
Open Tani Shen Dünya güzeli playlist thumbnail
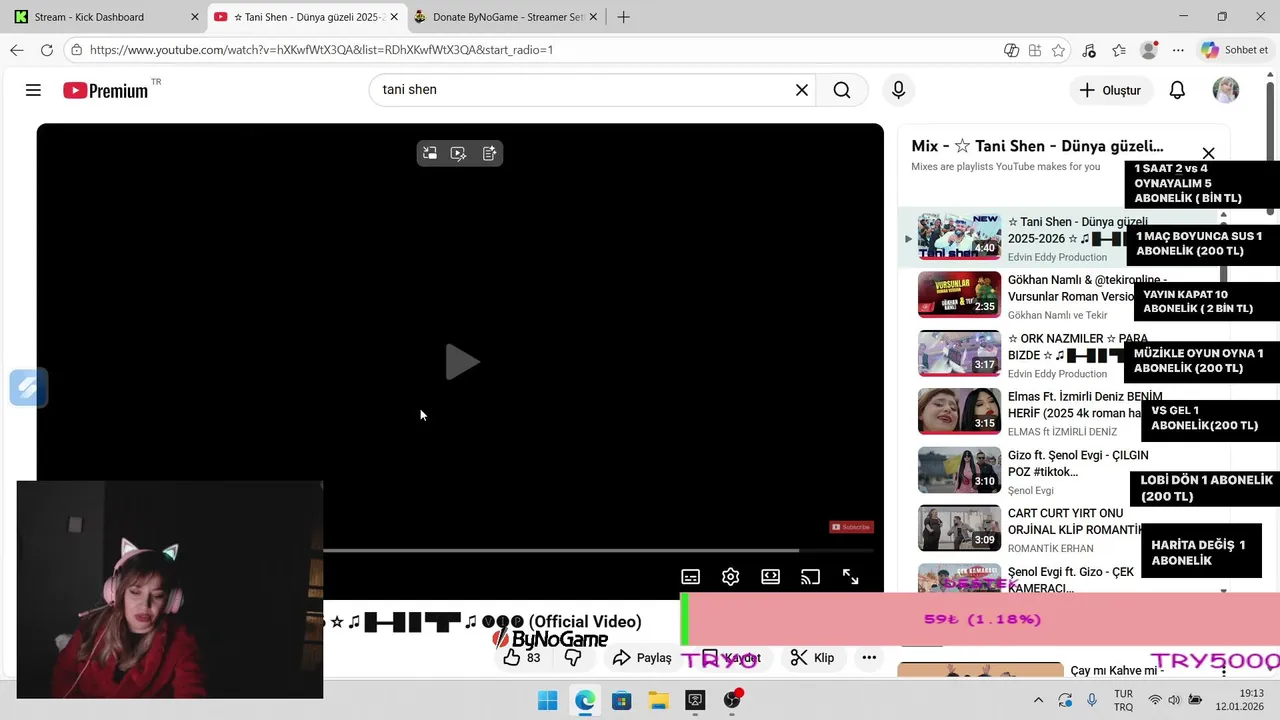point(959,236)
